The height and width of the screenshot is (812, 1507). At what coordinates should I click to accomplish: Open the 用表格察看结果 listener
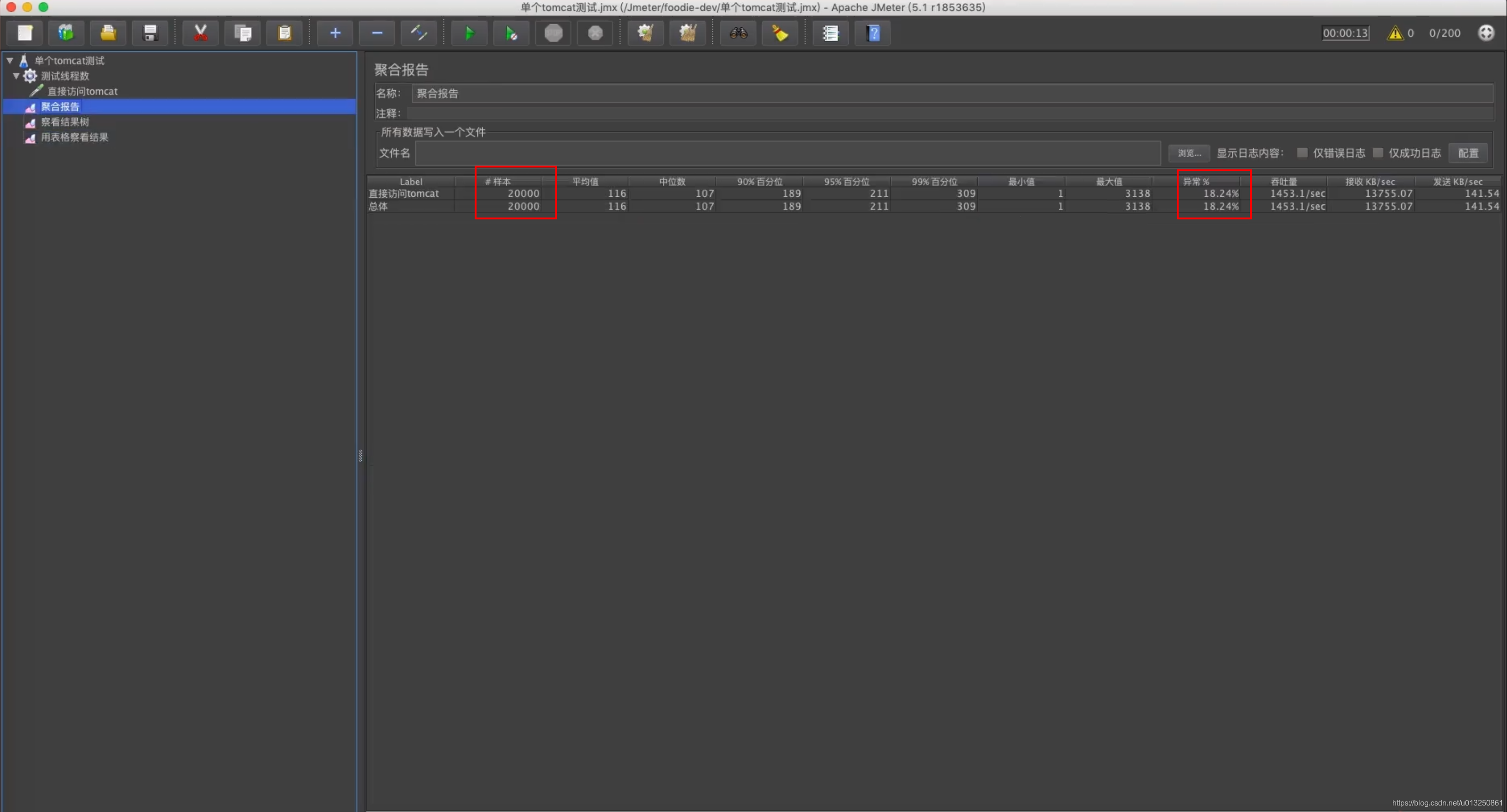tap(74, 137)
